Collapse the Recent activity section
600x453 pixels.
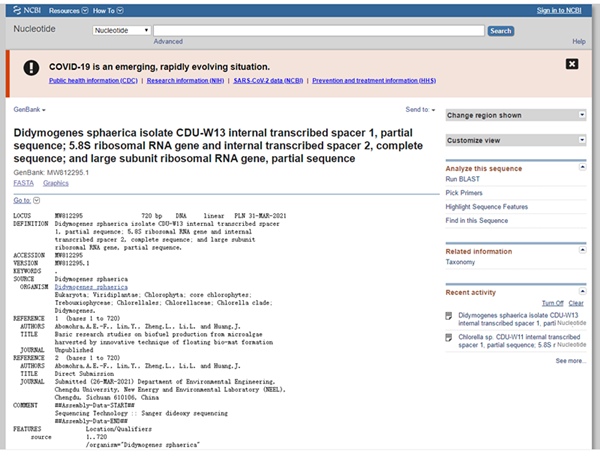582,291
